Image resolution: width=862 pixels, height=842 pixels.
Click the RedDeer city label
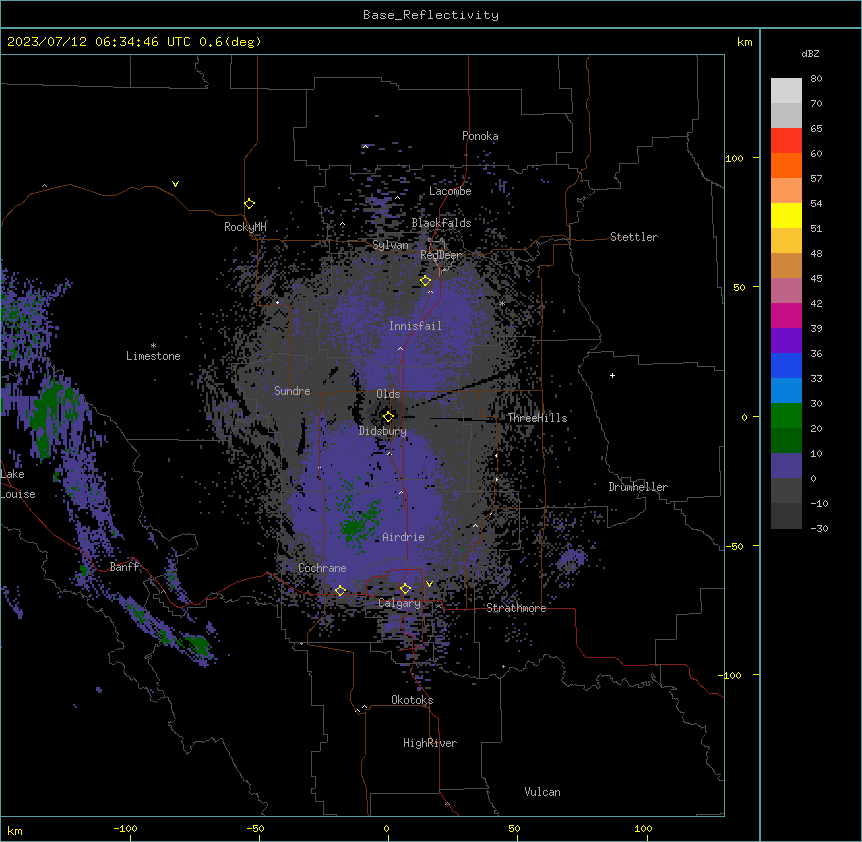(x=440, y=254)
